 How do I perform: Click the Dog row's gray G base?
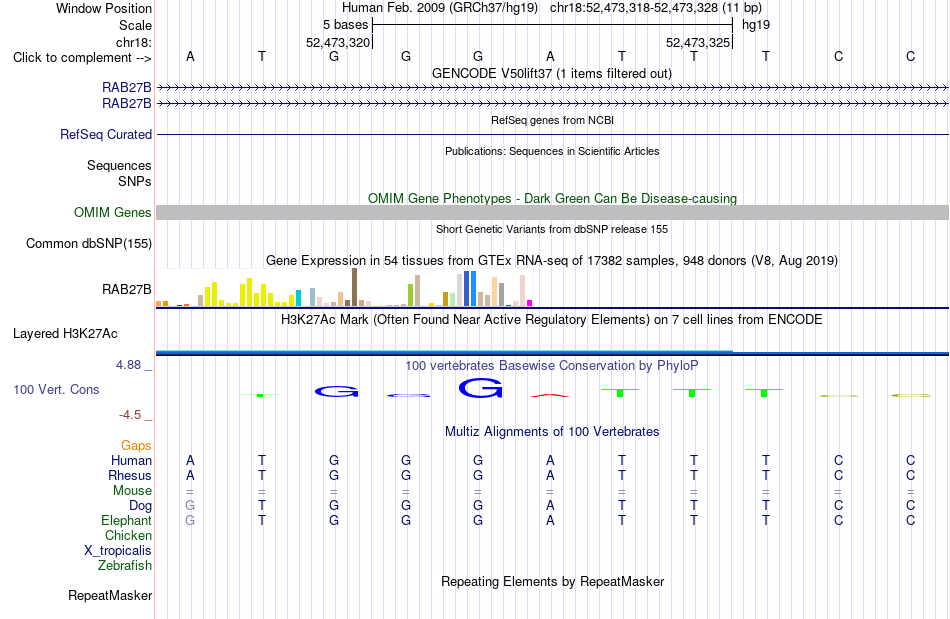click(190, 505)
